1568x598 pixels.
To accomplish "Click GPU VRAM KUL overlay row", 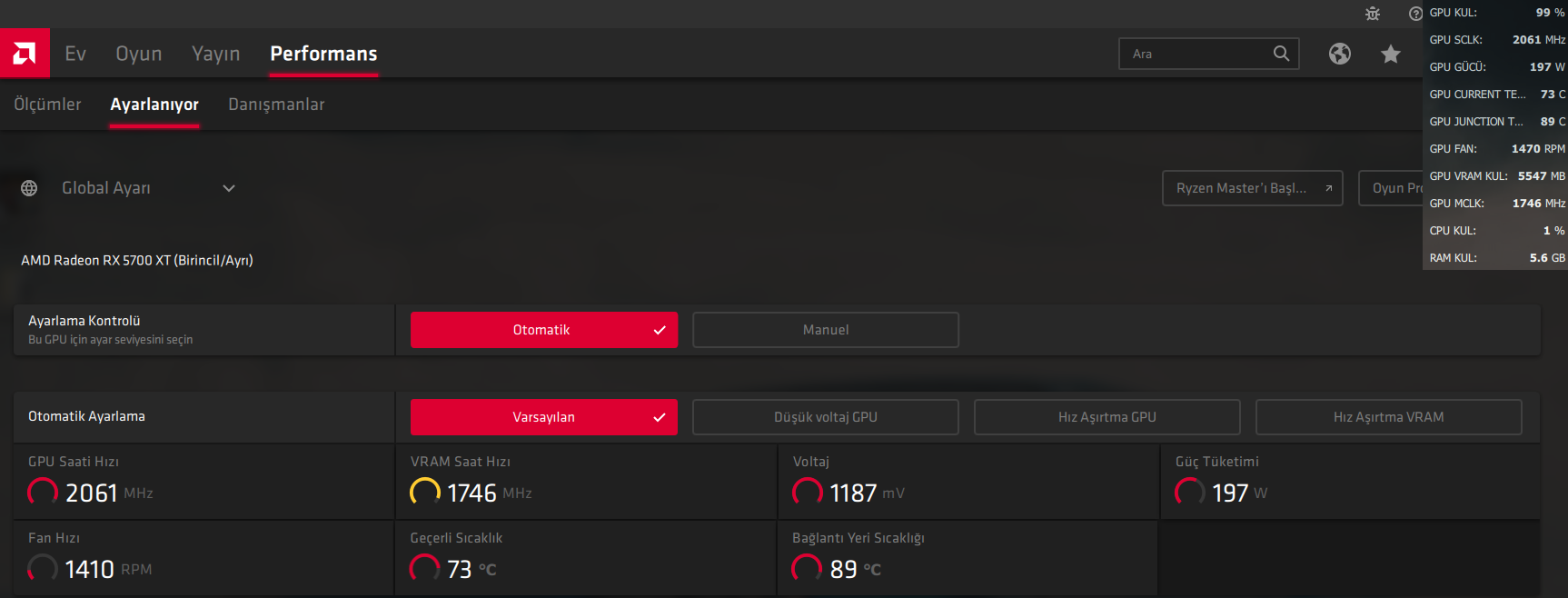I will (1495, 176).
